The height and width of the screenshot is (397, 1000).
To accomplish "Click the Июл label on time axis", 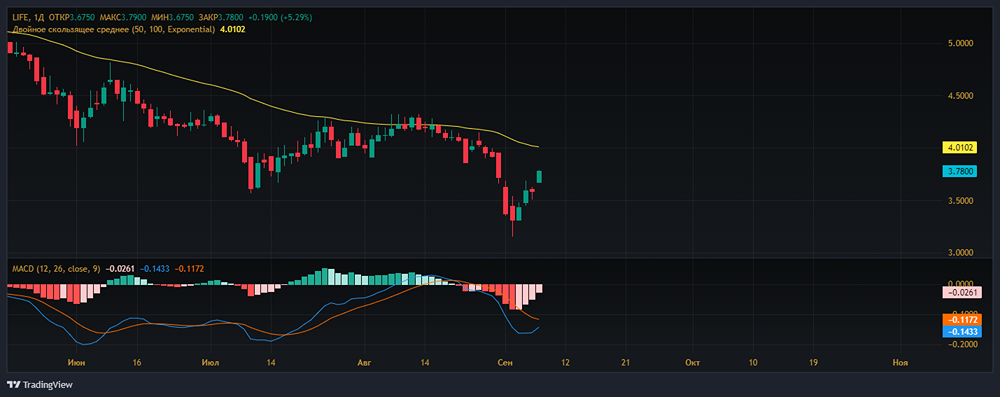I will click(x=210, y=362).
